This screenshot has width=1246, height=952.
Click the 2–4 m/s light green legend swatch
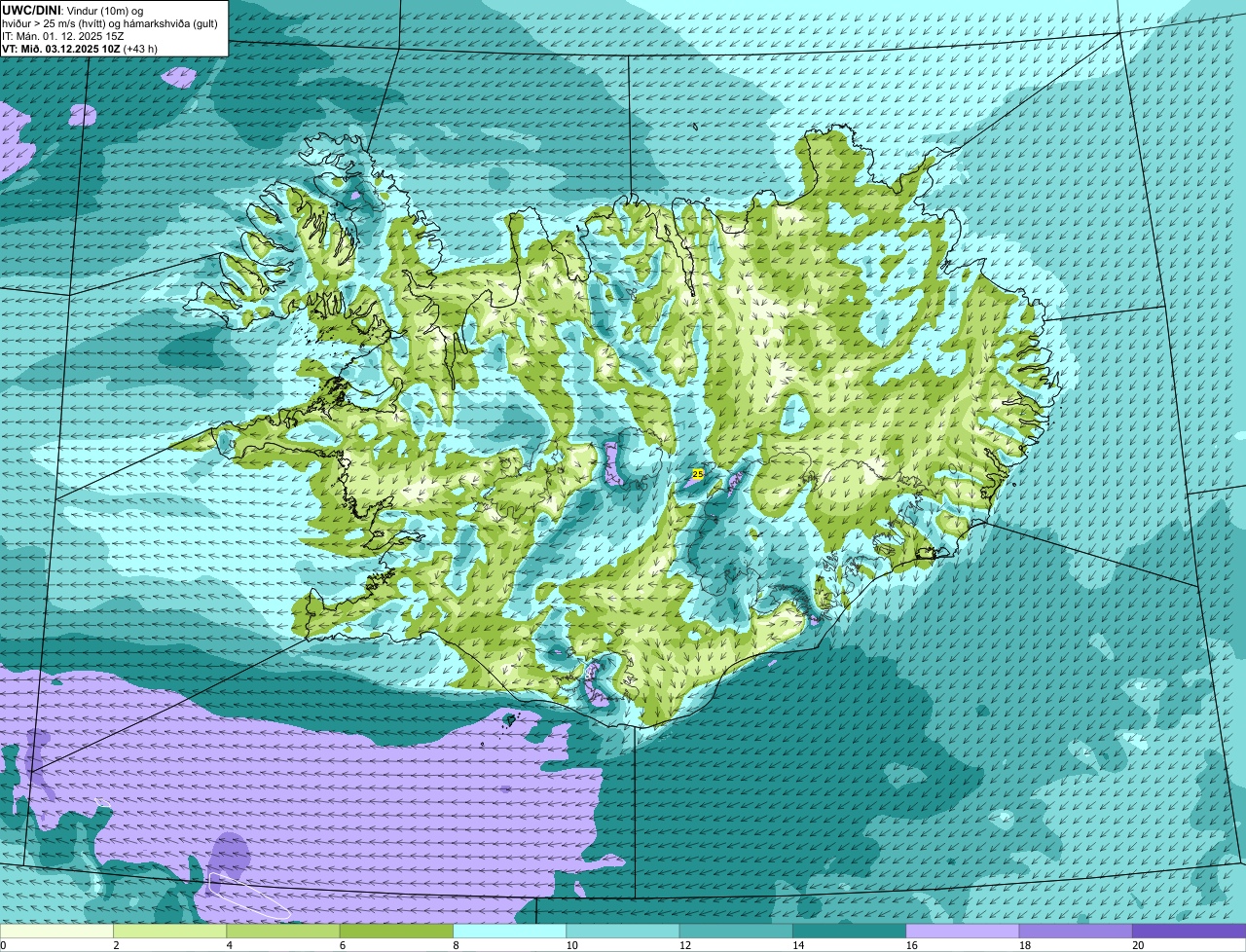[171, 932]
